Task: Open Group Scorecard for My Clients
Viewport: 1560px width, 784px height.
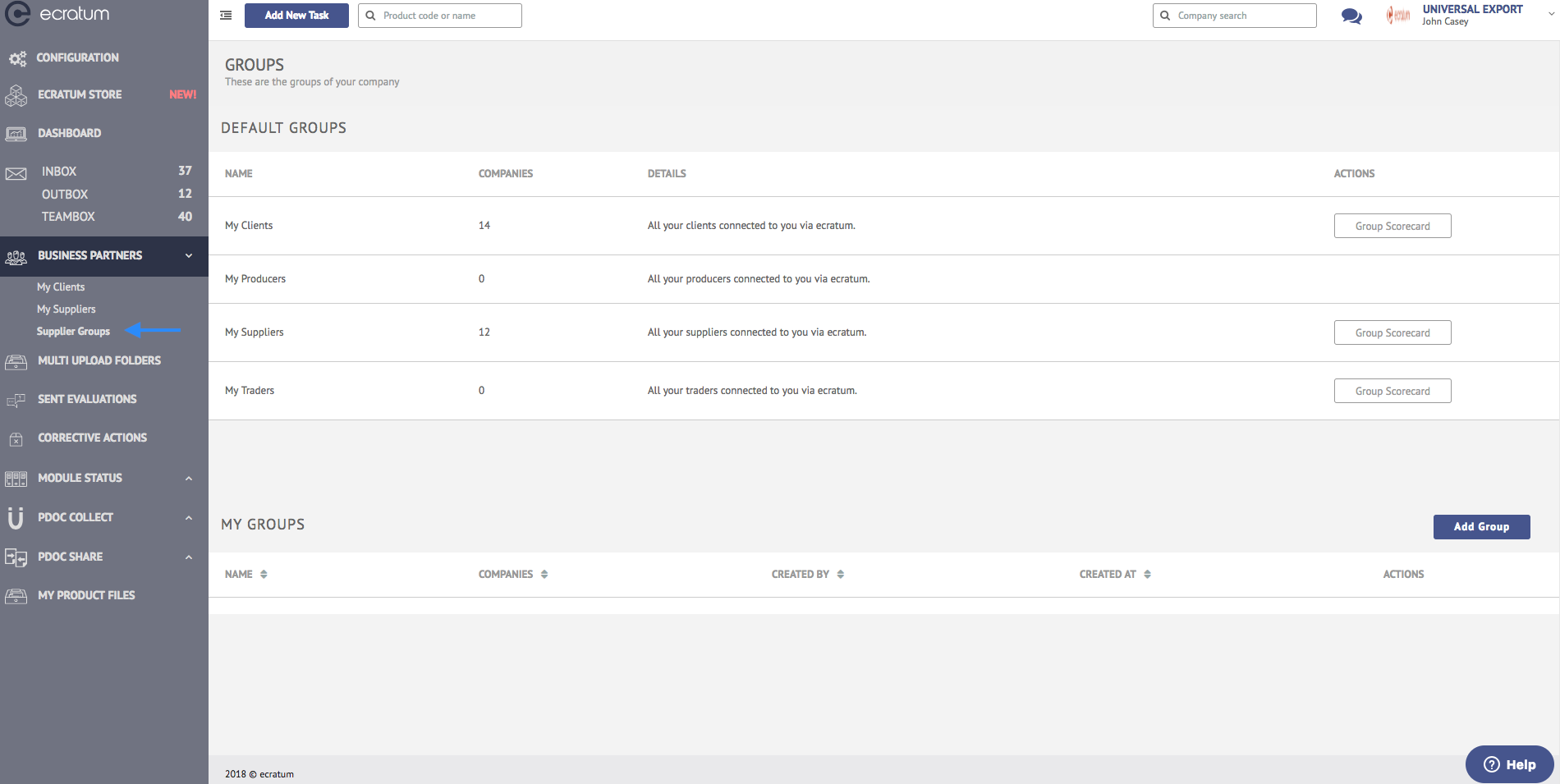Action: coord(1393,226)
